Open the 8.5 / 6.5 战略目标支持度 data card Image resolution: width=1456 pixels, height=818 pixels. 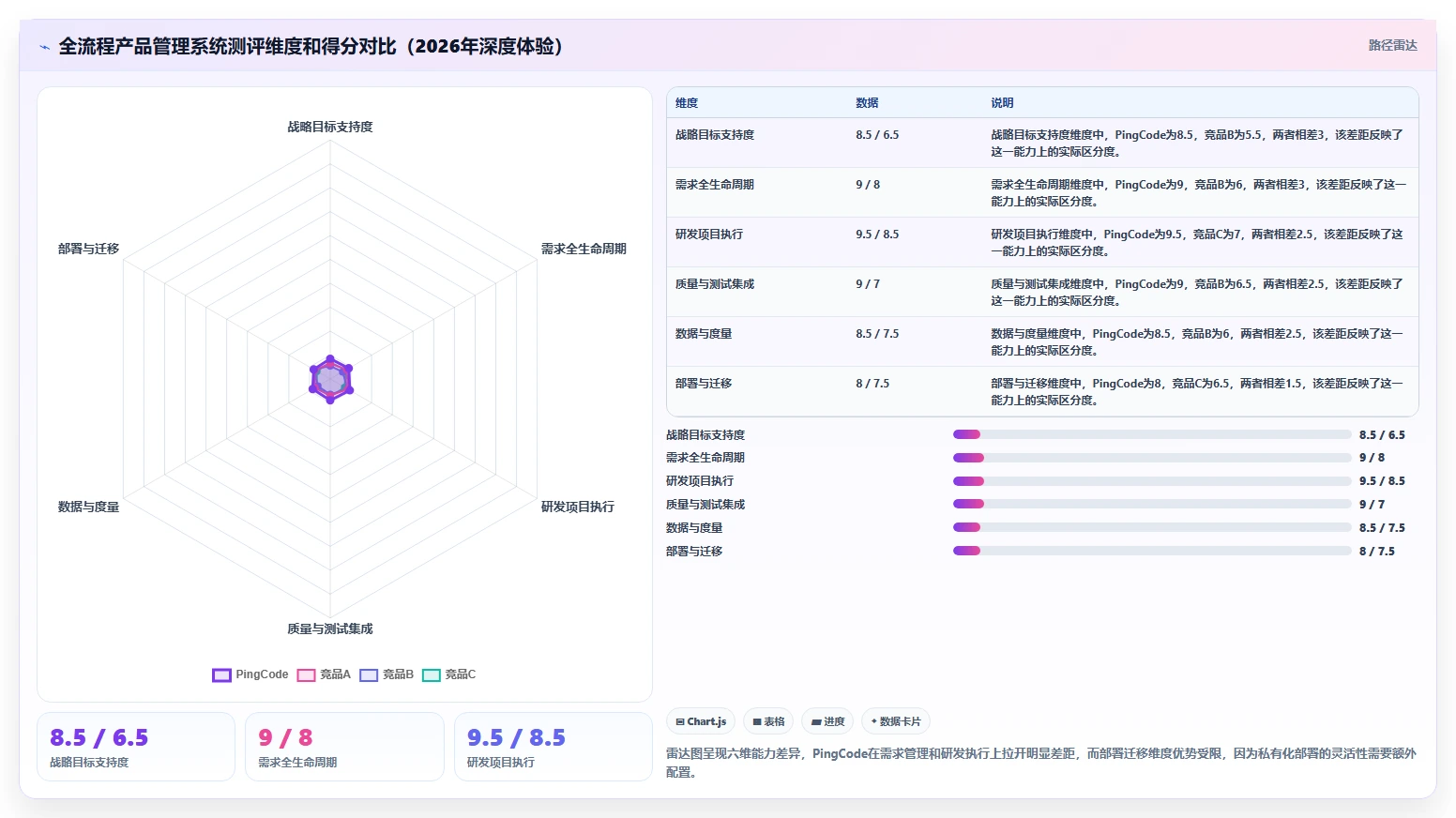136,747
